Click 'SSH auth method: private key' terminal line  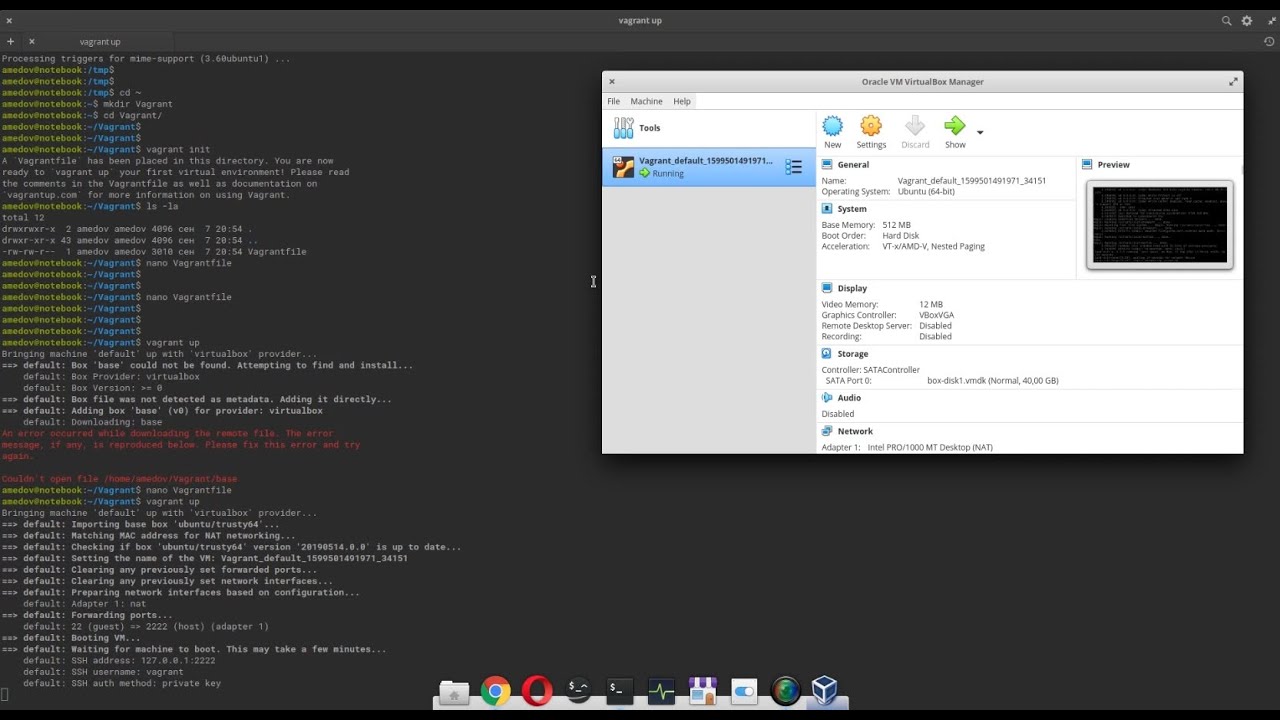click(122, 684)
